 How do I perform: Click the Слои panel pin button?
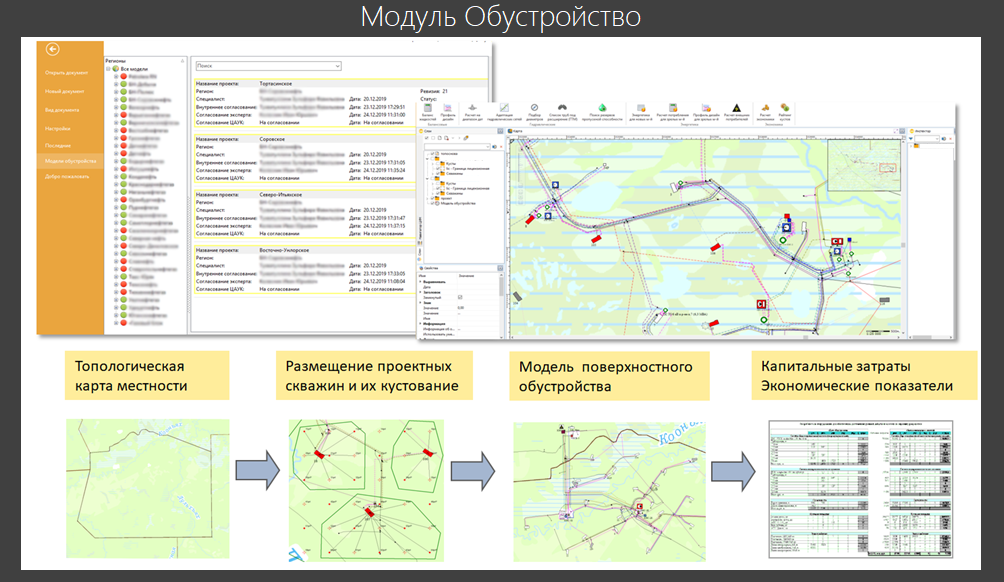pos(500,131)
